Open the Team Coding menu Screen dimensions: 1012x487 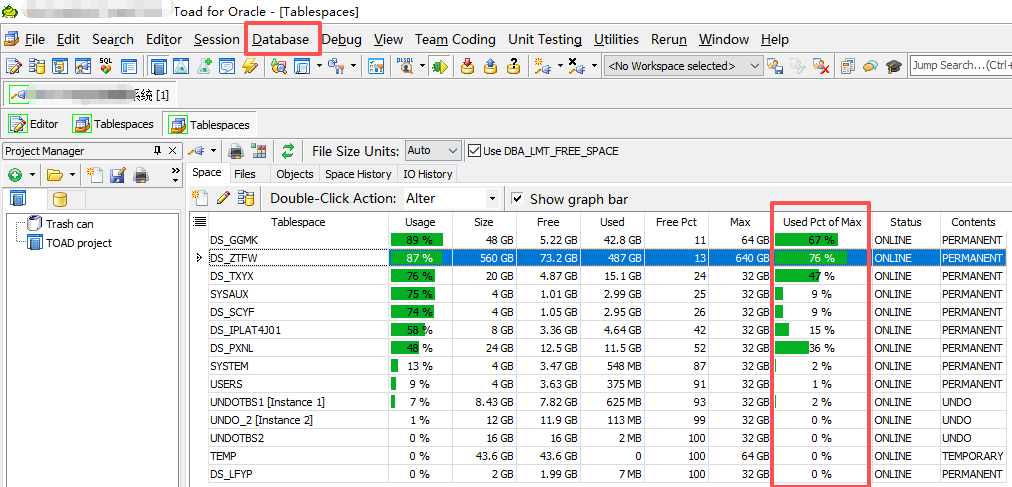(455, 39)
